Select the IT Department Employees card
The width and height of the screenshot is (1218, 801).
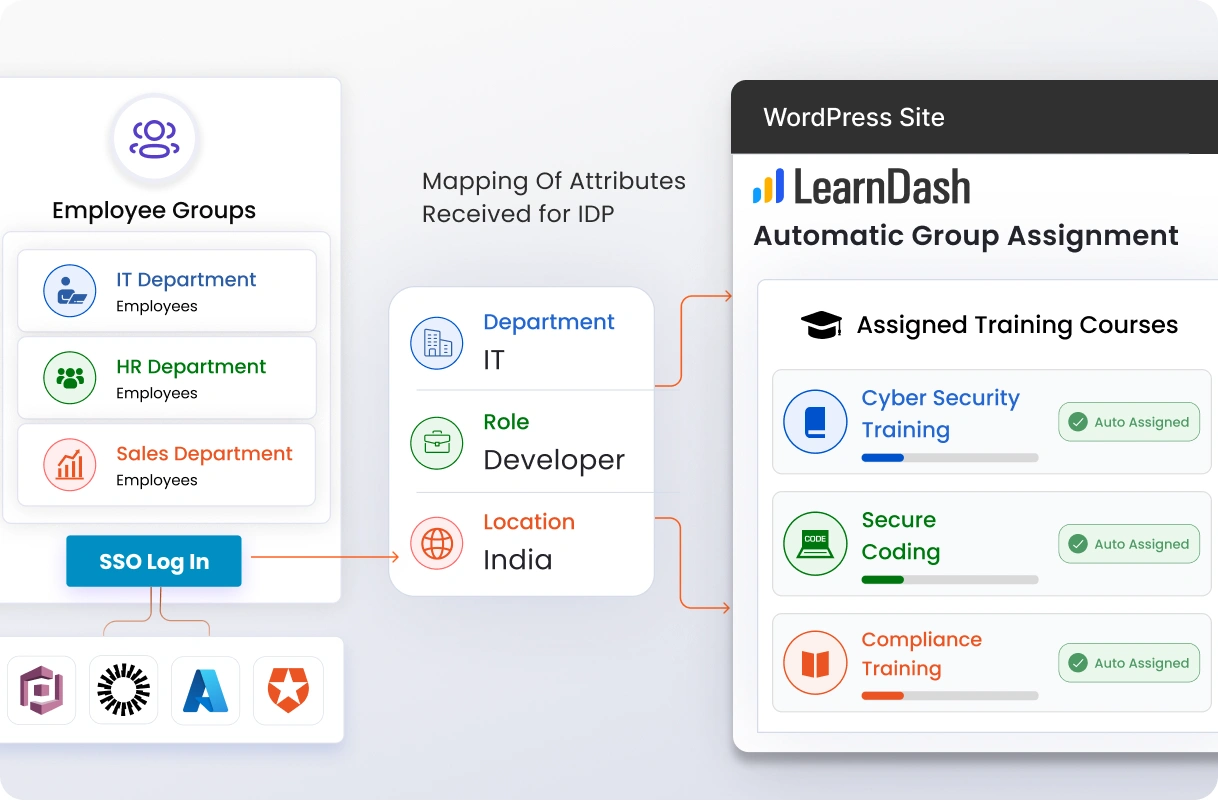(167, 291)
